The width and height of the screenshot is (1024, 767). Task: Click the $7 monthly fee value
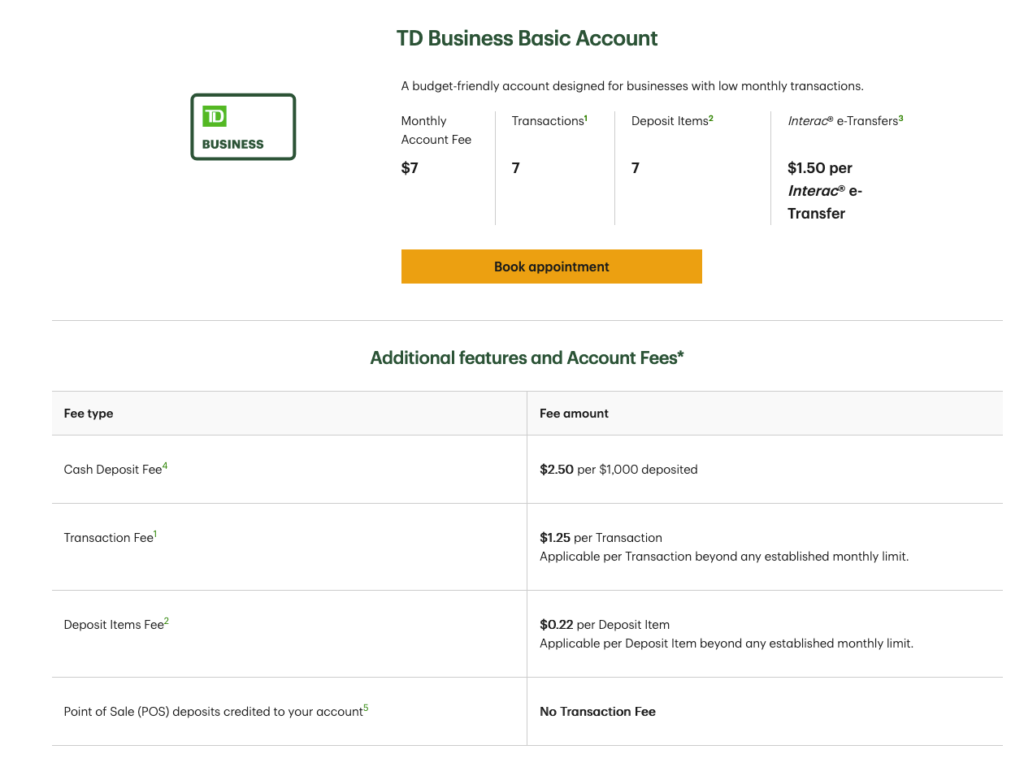click(x=410, y=168)
